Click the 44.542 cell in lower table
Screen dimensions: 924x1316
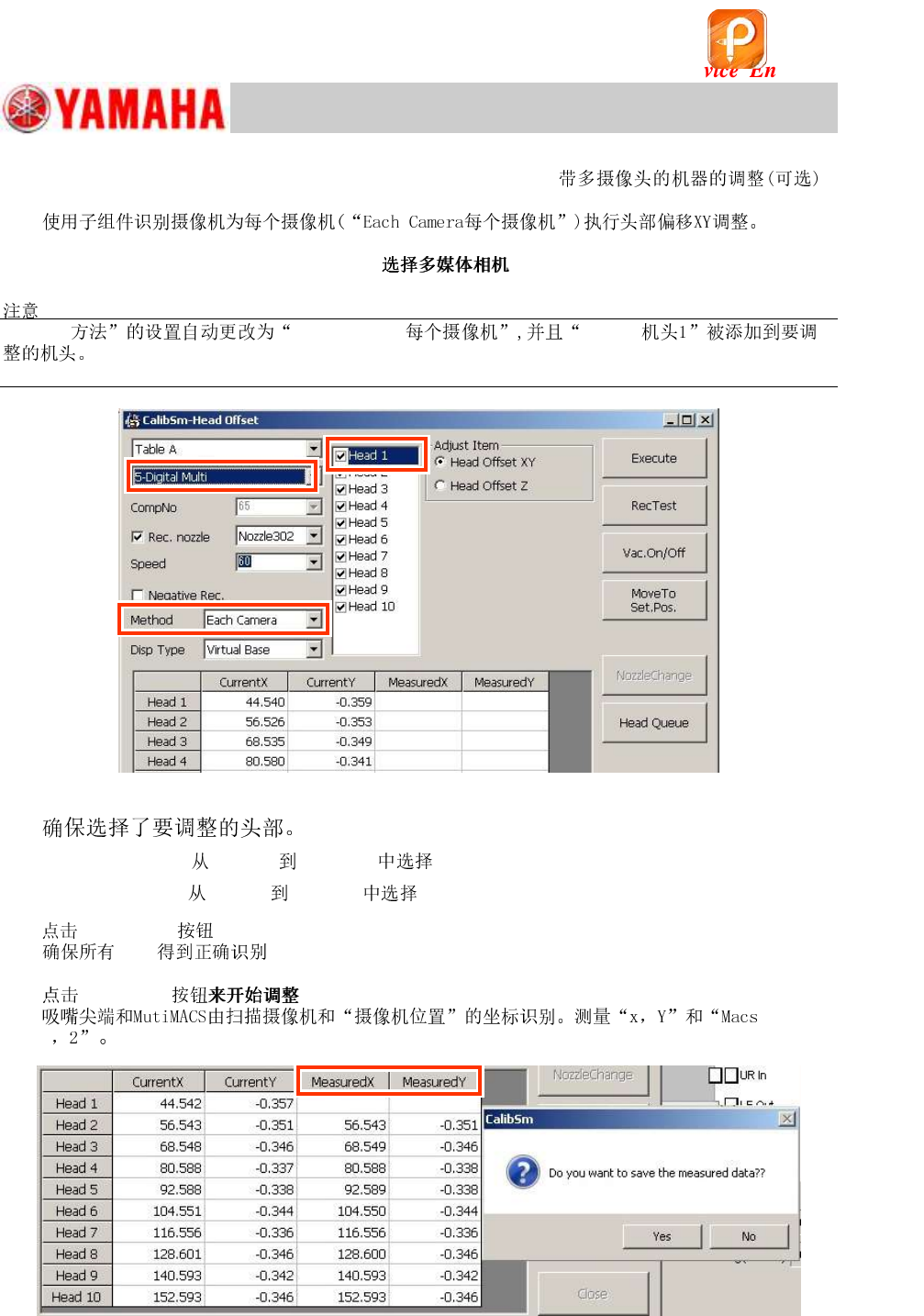point(158,1103)
